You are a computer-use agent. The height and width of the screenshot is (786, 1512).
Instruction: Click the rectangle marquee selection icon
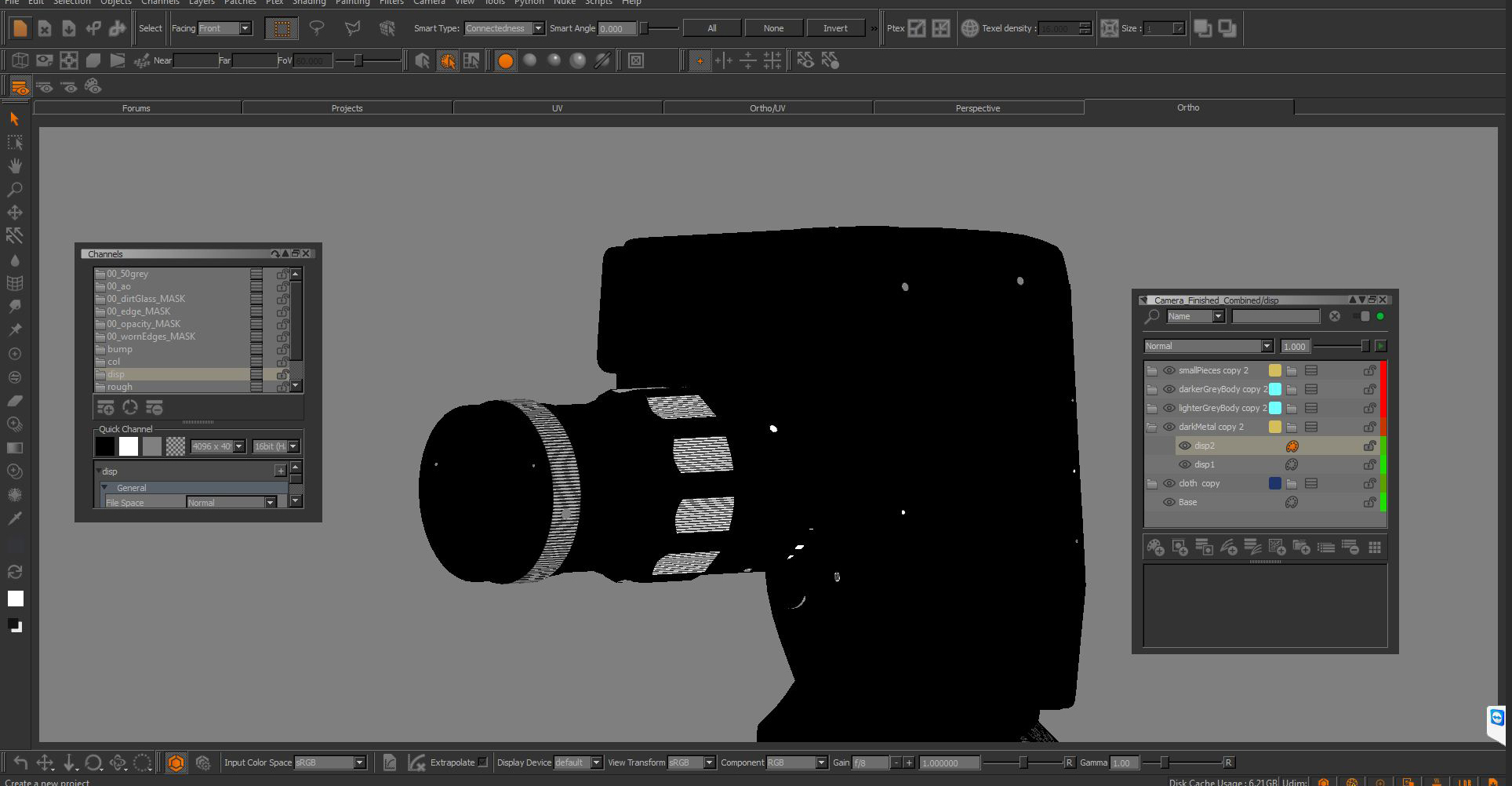tap(282, 28)
